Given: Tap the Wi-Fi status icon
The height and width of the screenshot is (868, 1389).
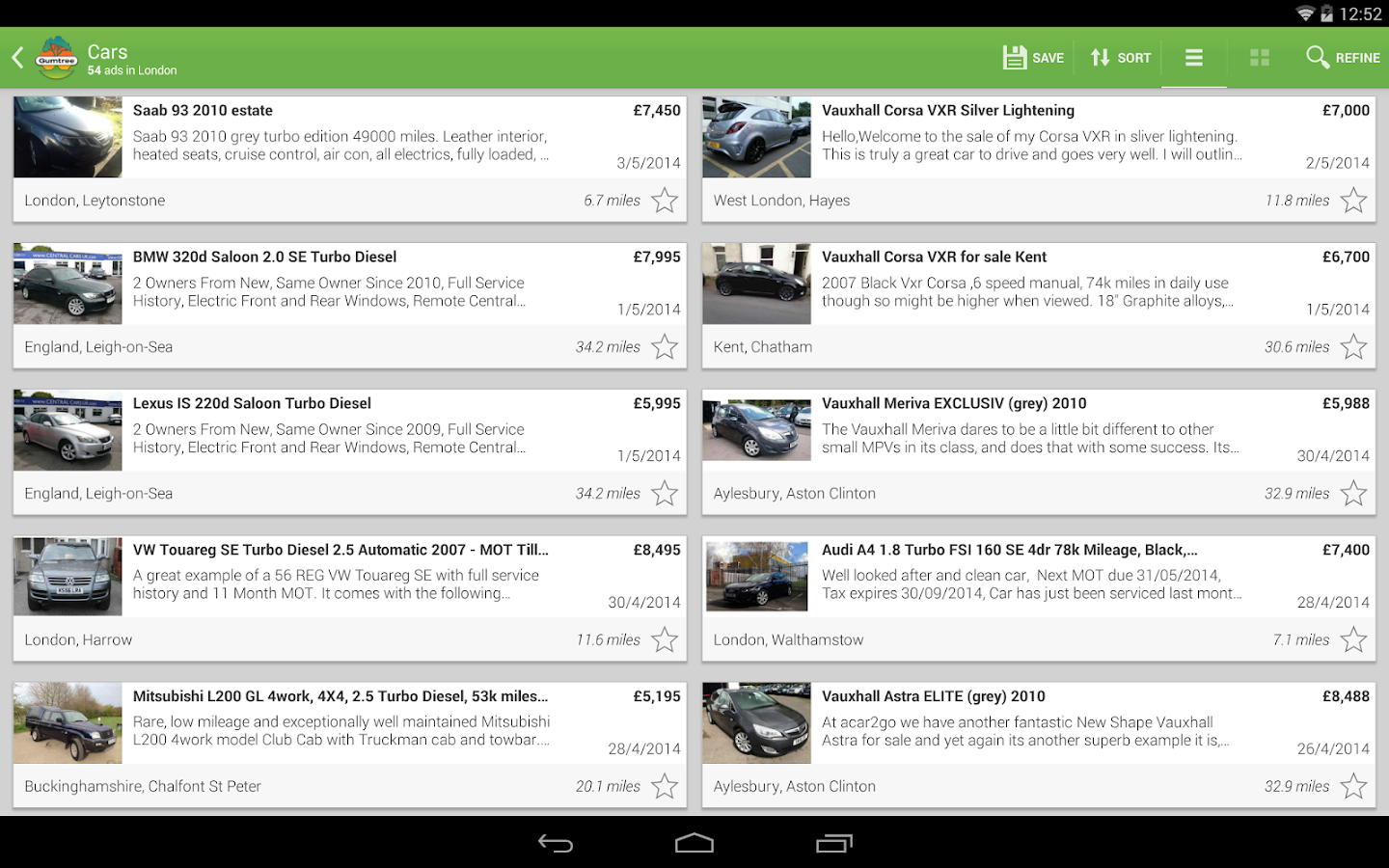Looking at the screenshot, I should pos(1305,14).
